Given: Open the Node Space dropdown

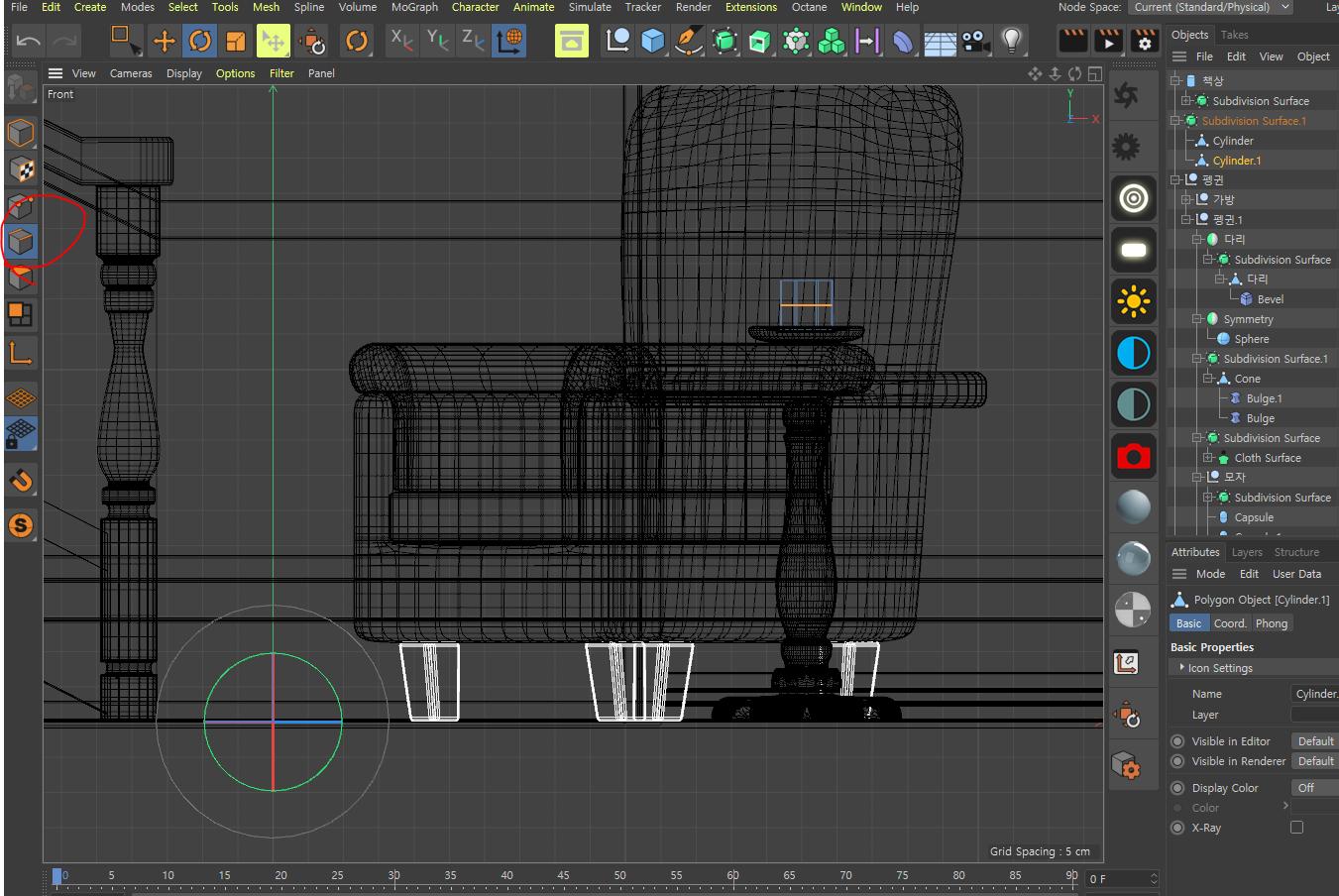Looking at the screenshot, I should point(1211,7).
